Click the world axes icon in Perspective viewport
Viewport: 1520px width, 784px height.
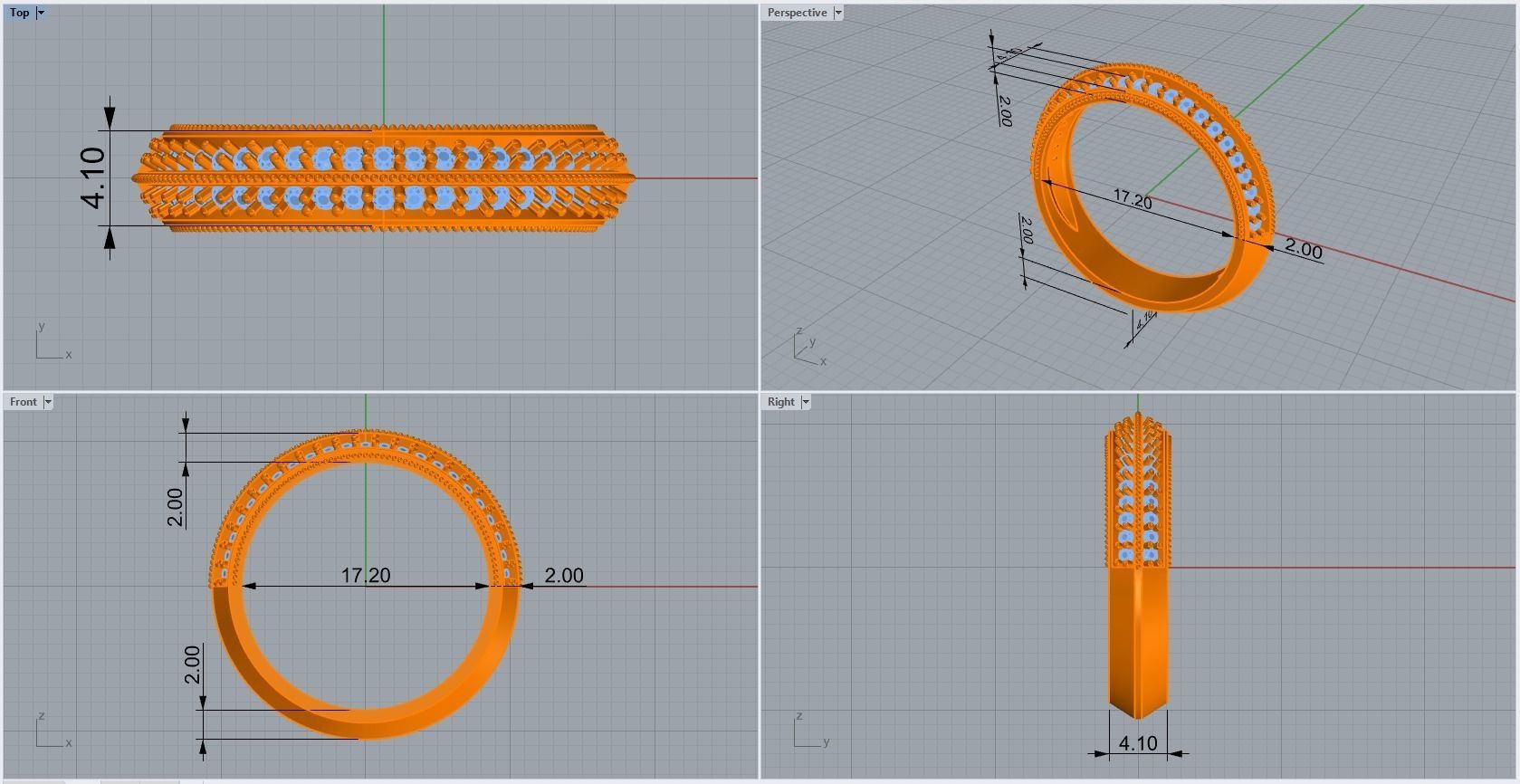tap(810, 346)
